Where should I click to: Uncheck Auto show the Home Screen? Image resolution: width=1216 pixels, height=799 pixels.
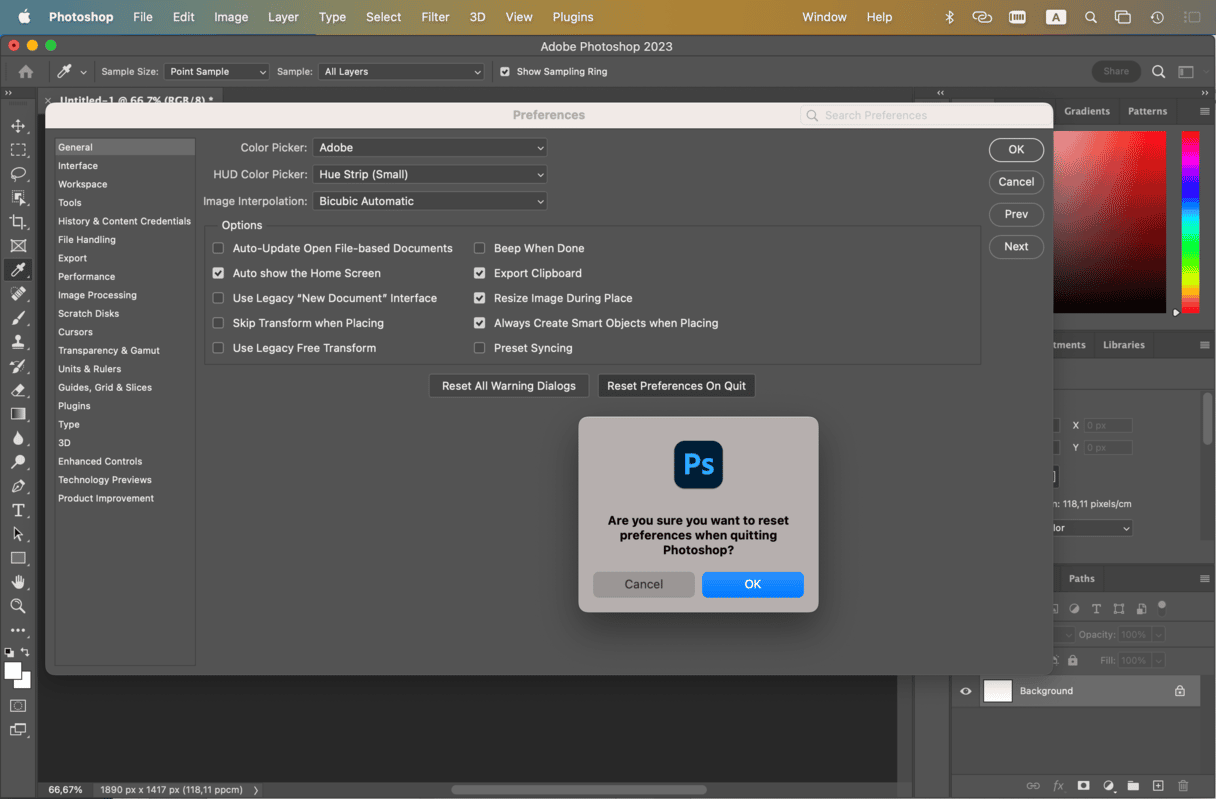coord(219,273)
